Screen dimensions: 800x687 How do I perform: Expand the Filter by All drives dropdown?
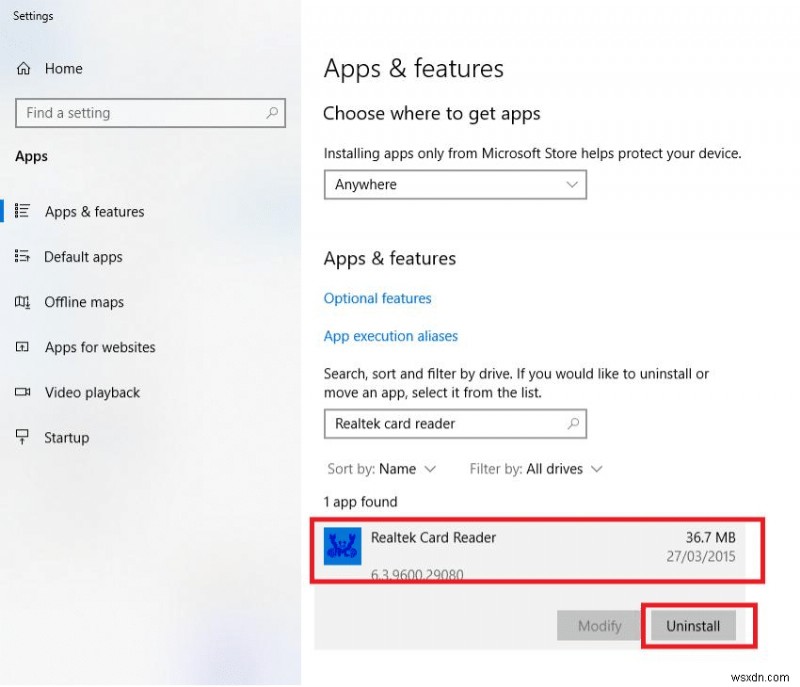pyautogui.click(x=537, y=469)
